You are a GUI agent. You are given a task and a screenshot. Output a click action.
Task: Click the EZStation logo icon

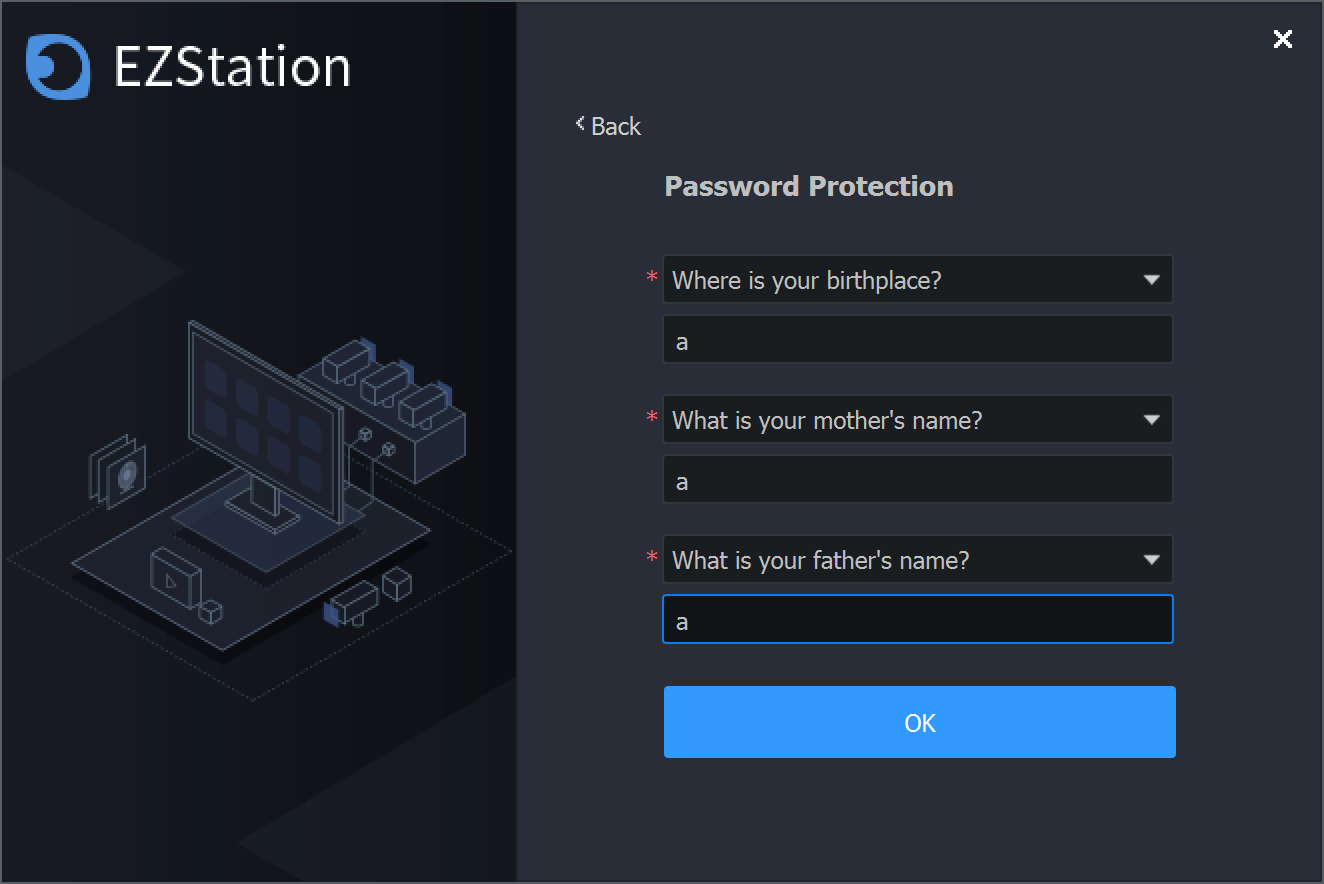(x=58, y=67)
